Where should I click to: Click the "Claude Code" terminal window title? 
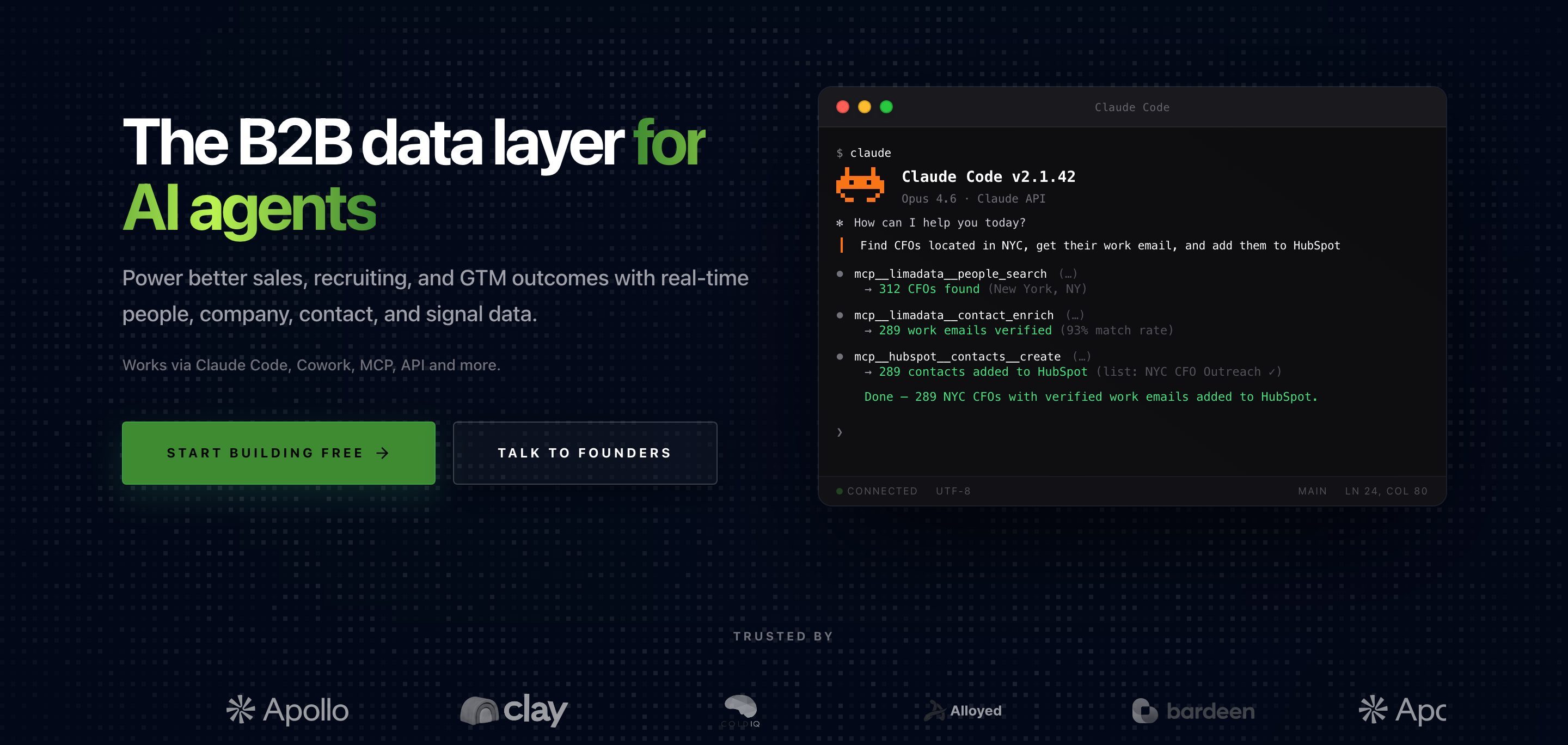point(1131,107)
